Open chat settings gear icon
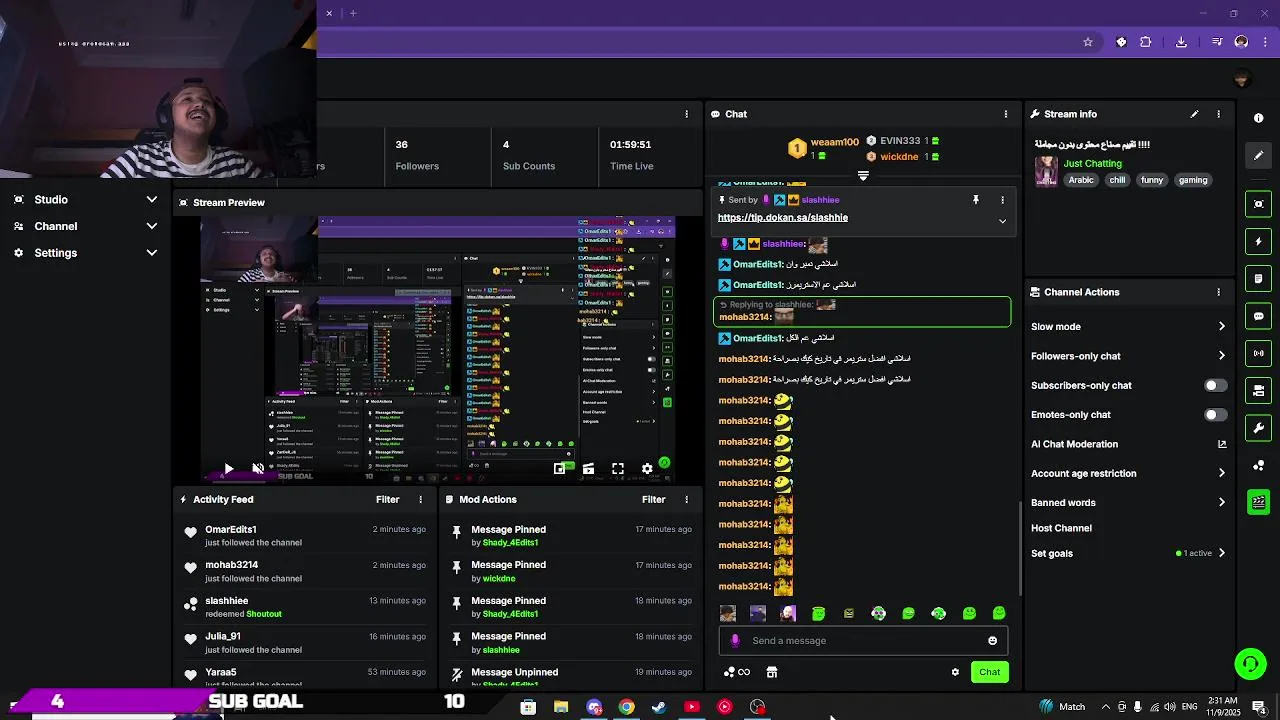Viewport: 1280px width, 720px height. (955, 672)
